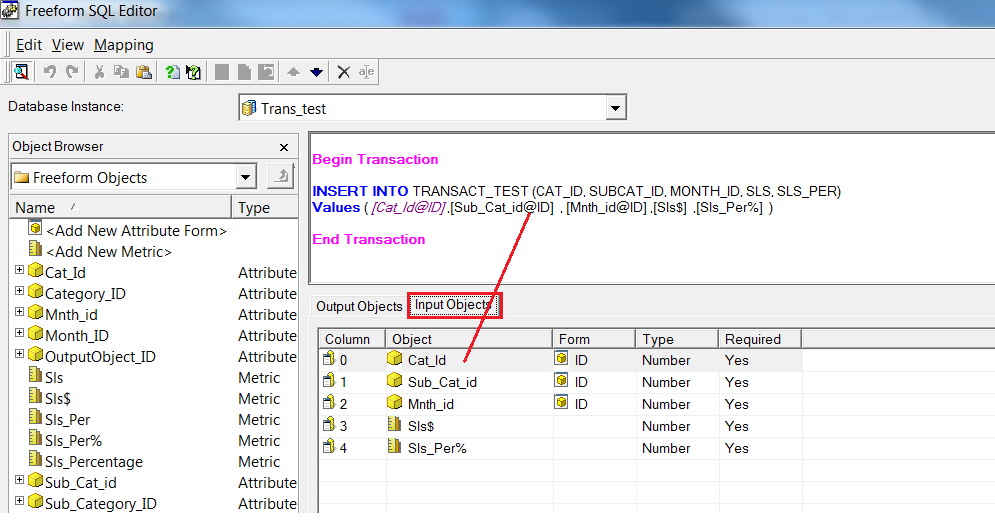Sort object browser by Name column
Viewport: 995px width, 524px height.
121,207
